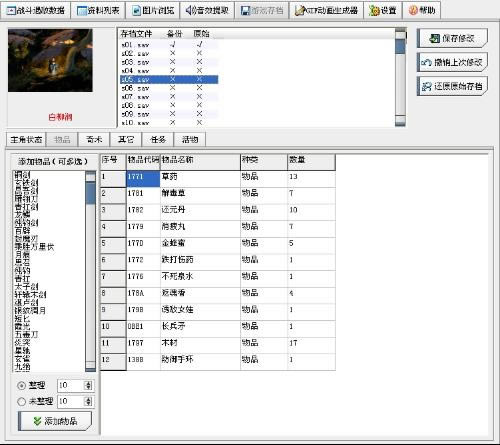Image resolution: width=500 pixels, height=445 pixels.
Task: Click the 音效提取 speaker icon
Action: coord(190,11)
